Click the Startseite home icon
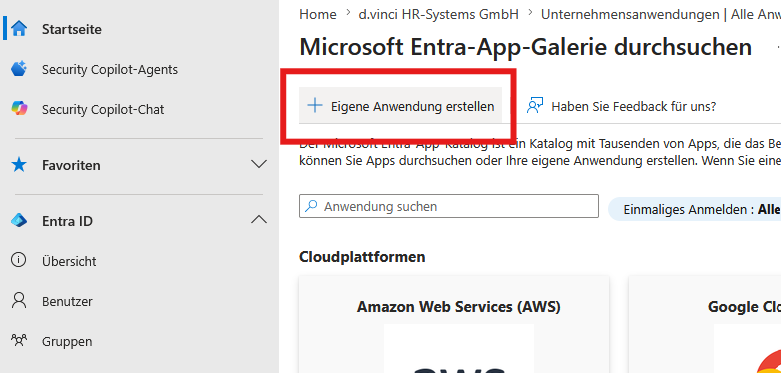The height and width of the screenshot is (373, 781). [x=19, y=28]
